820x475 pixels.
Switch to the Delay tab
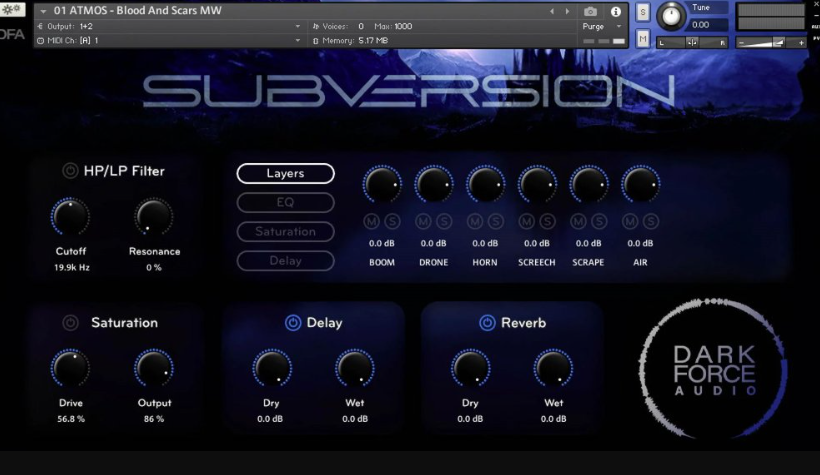tap(286, 261)
